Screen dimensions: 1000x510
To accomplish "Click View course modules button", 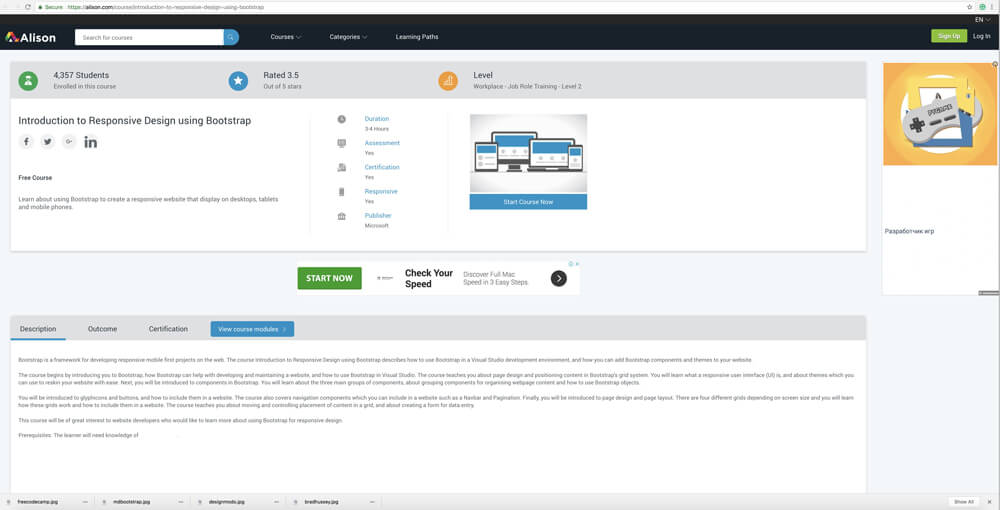I will click(x=252, y=329).
